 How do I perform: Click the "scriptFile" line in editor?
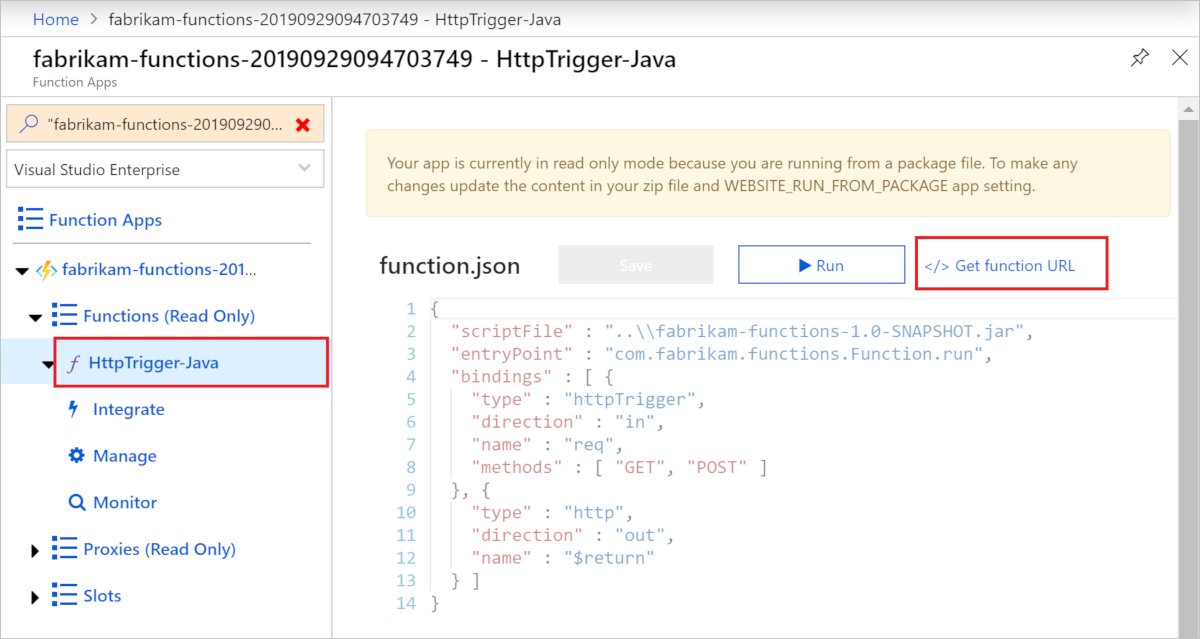pyautogui.click(x=740, y=331)
